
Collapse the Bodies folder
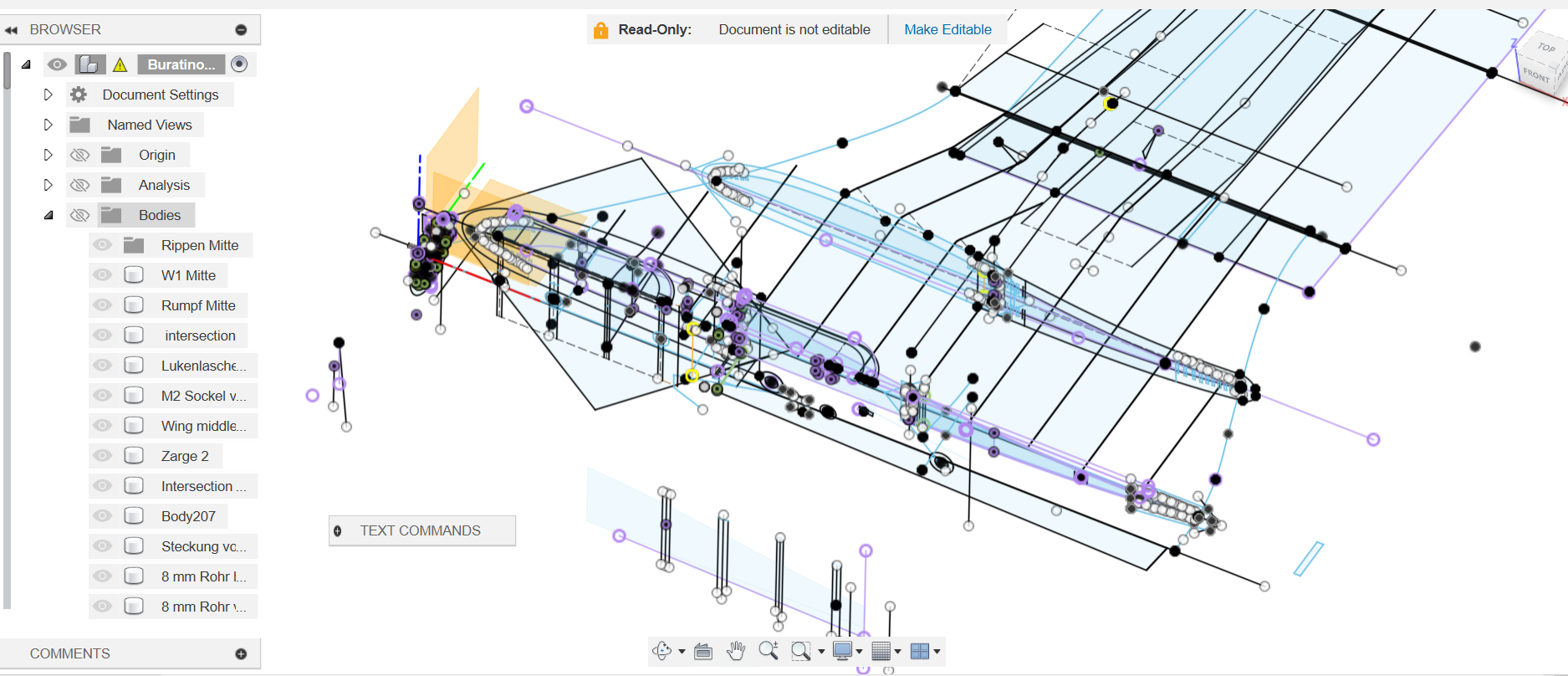click(49, 215)
